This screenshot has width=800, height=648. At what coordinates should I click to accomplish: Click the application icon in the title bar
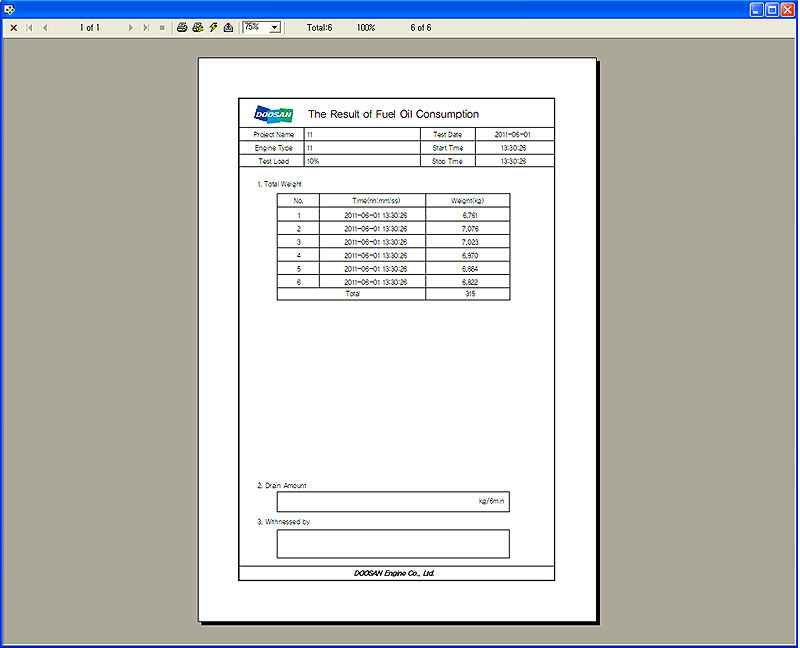(x=10, y=9)
